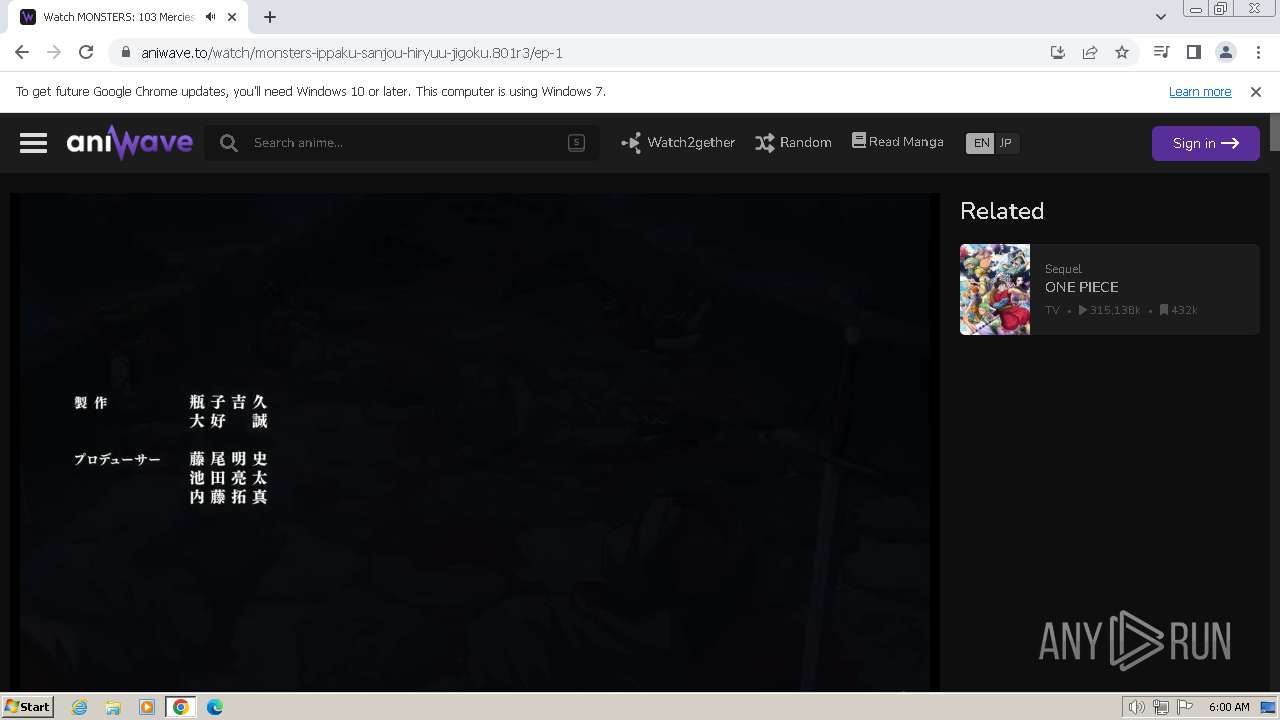Viewport: 1280px width, 720px height.
Task: Click the address bar URL
Action: tap(352, 53)
